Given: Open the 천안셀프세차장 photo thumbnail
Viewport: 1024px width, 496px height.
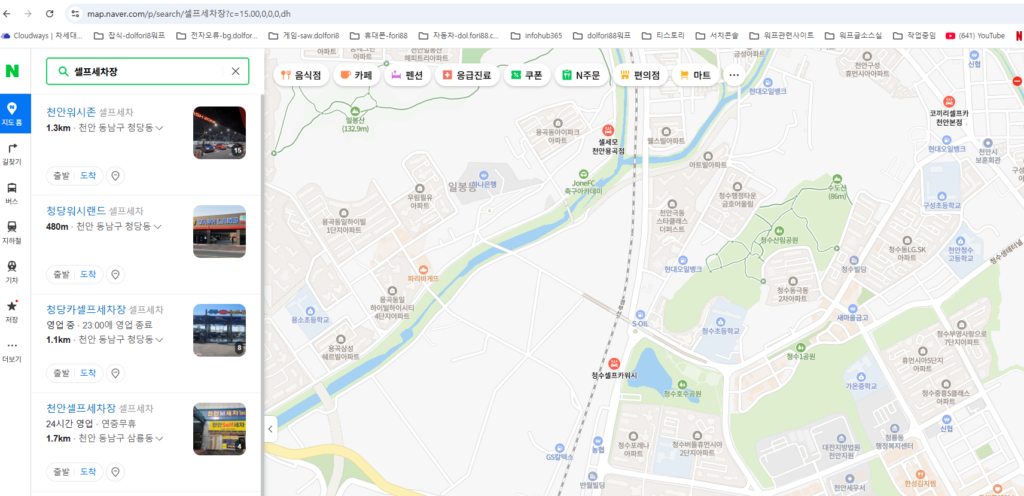Looking at the screenshot, I should (x=219, y=428).
